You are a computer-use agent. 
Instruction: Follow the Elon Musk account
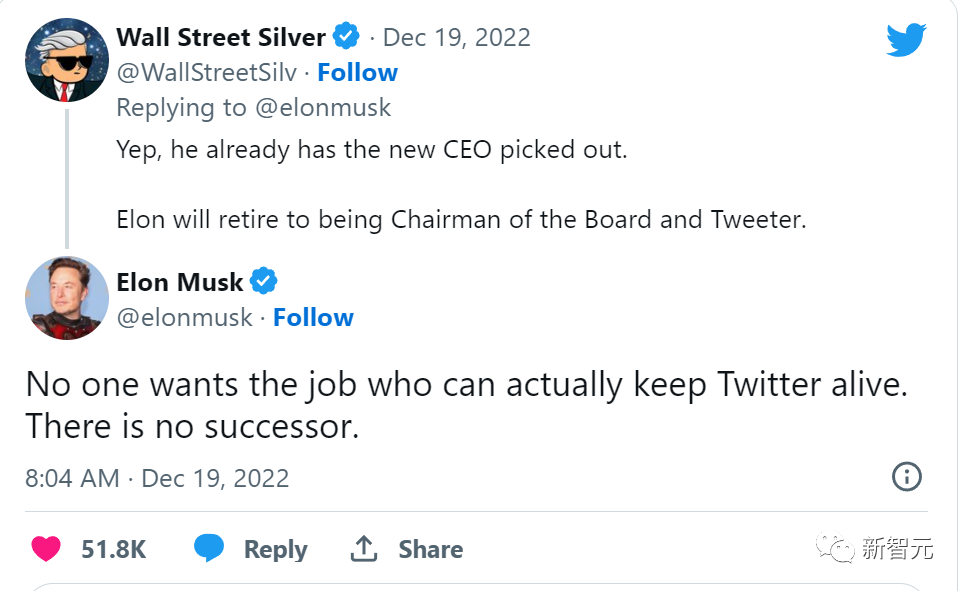(x=313, y=318)
